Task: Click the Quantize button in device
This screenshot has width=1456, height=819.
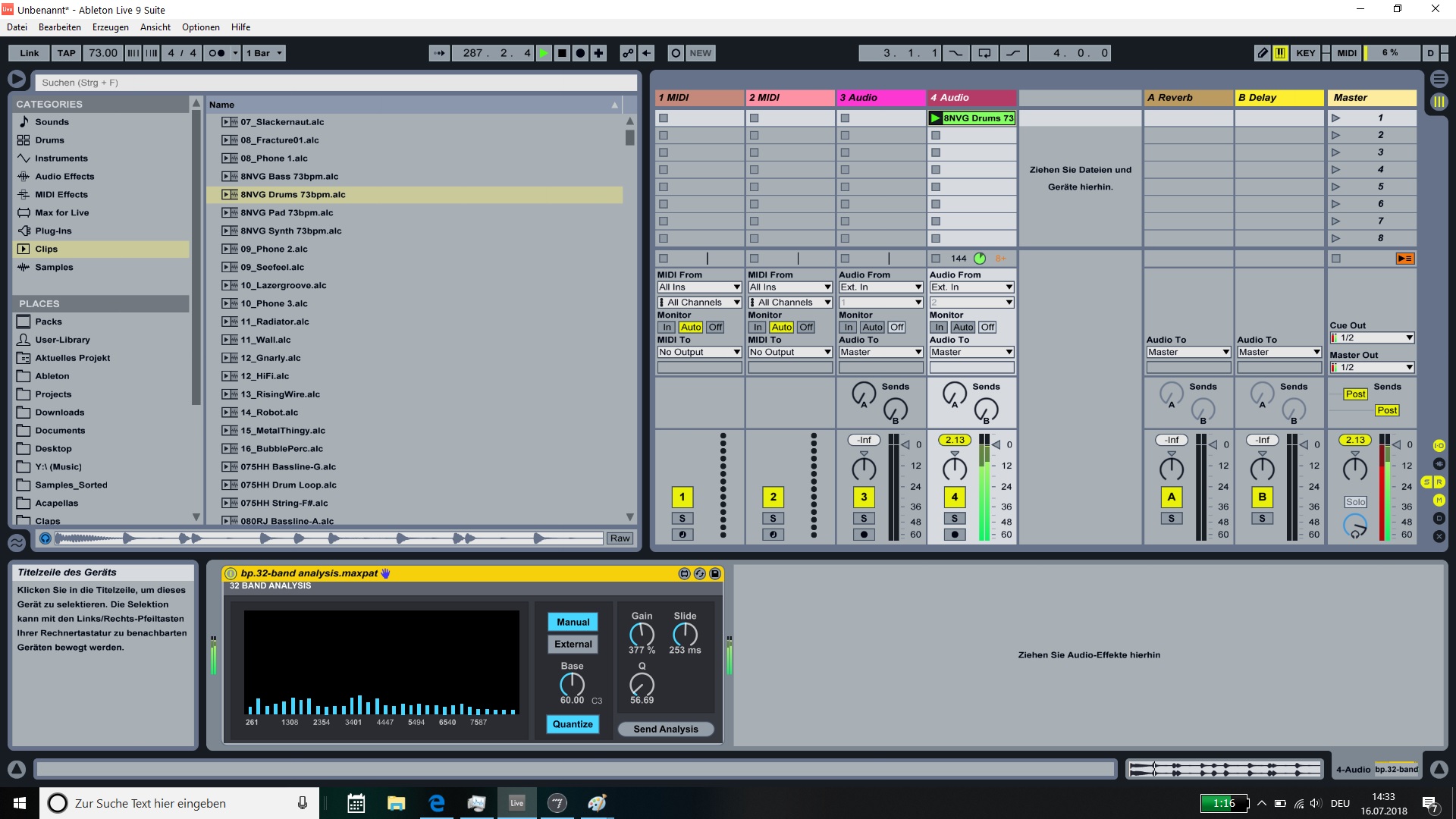Action: click(573, 725)
